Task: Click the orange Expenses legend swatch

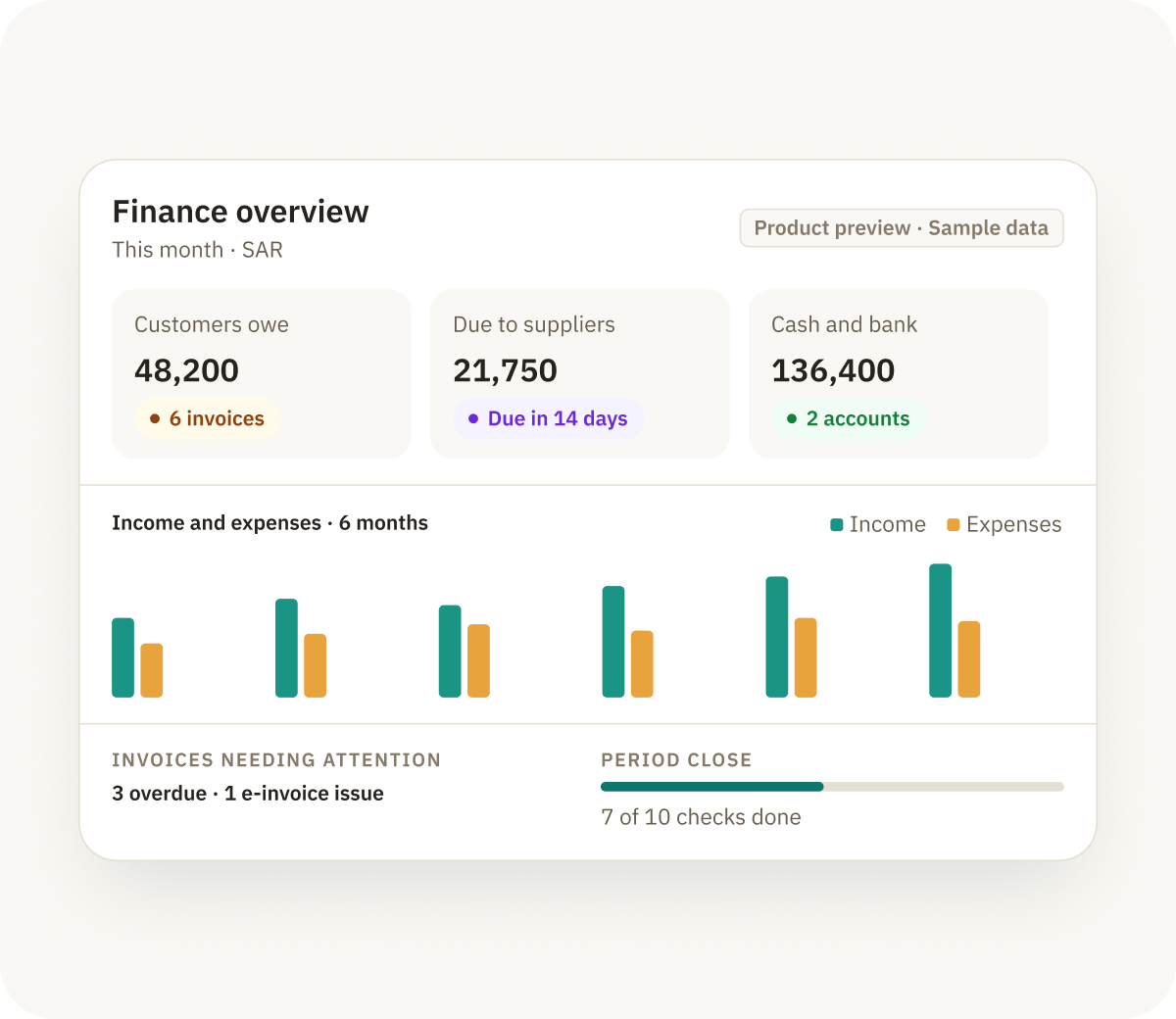Action: (954, 525)
